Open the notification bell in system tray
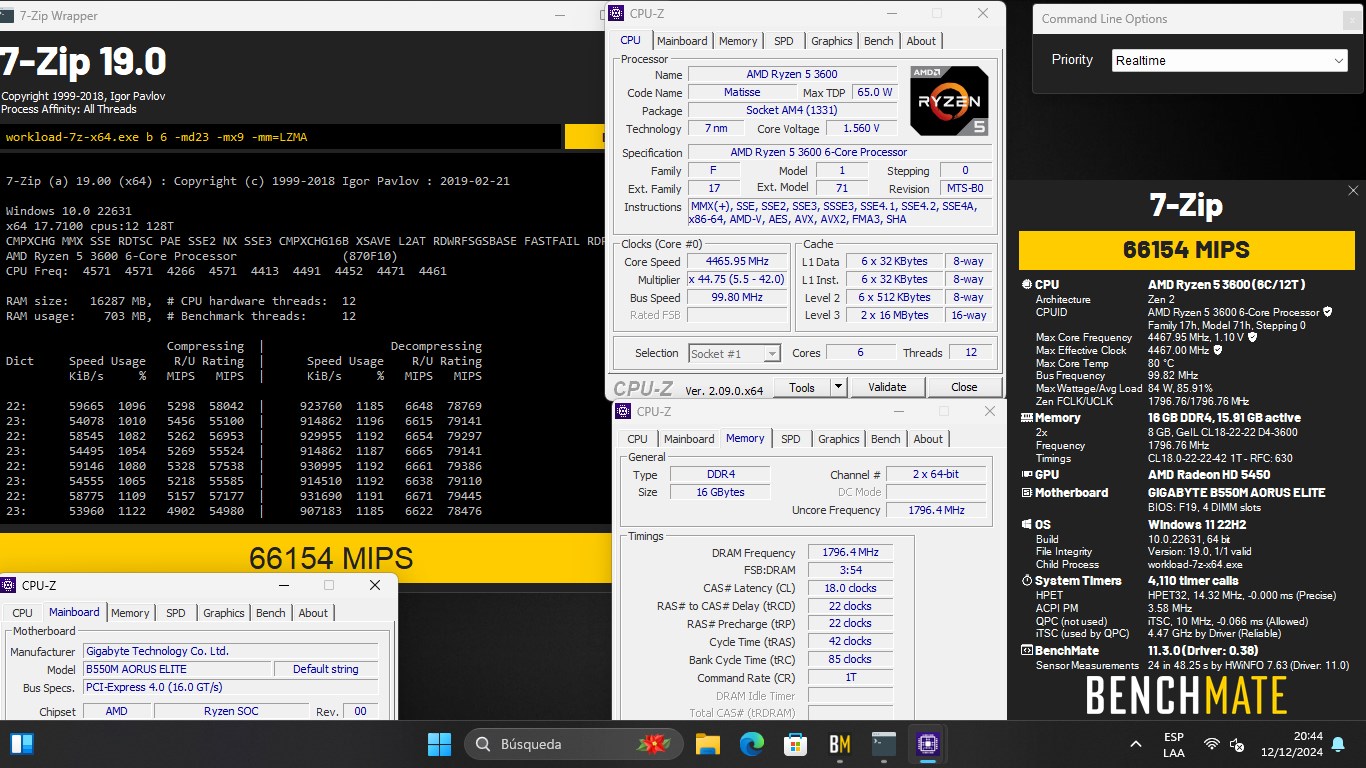The height and width of the screenshot is (768, 1366). pyautogui.click(x=1338, y=744)
